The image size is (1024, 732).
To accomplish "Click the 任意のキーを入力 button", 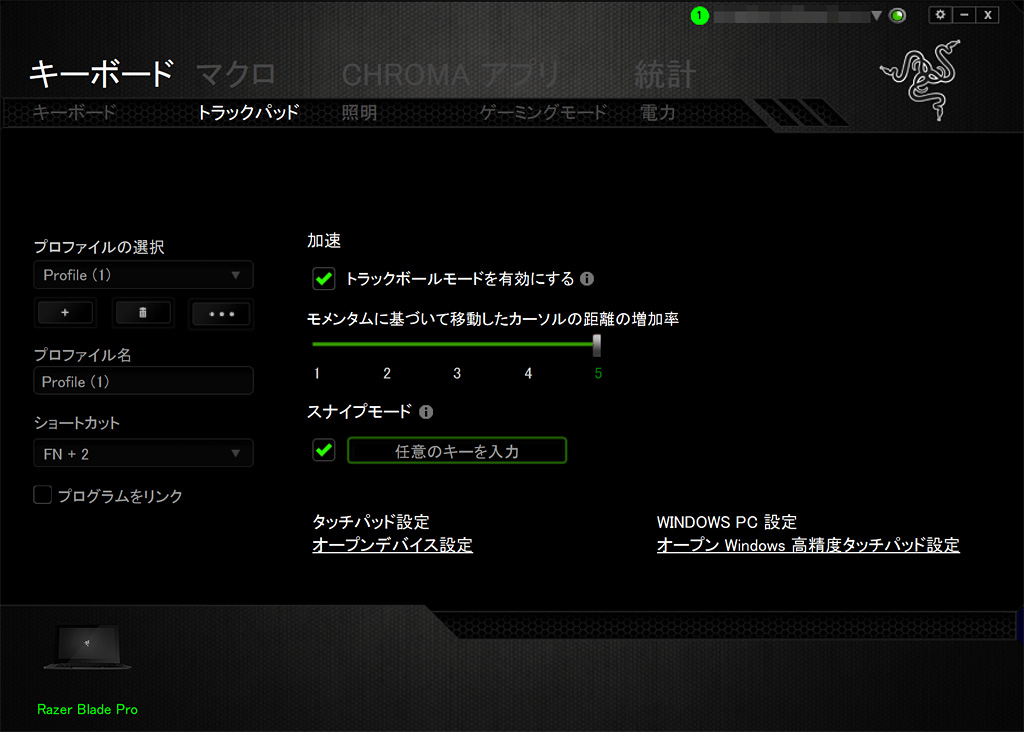I will tap(457, 451).
